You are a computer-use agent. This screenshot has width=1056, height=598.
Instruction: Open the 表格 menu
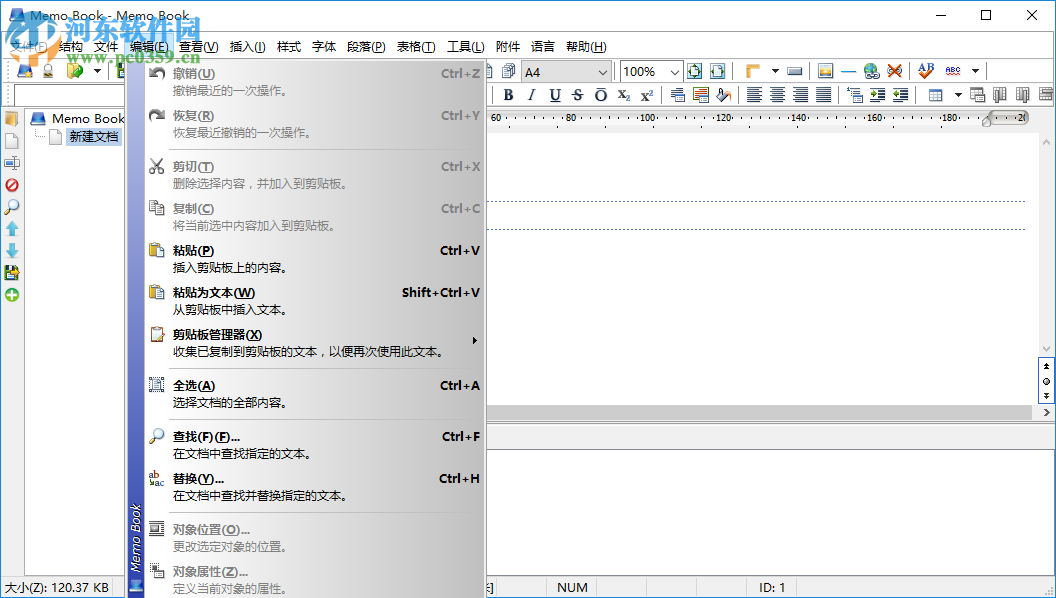[x=415, y=46]
